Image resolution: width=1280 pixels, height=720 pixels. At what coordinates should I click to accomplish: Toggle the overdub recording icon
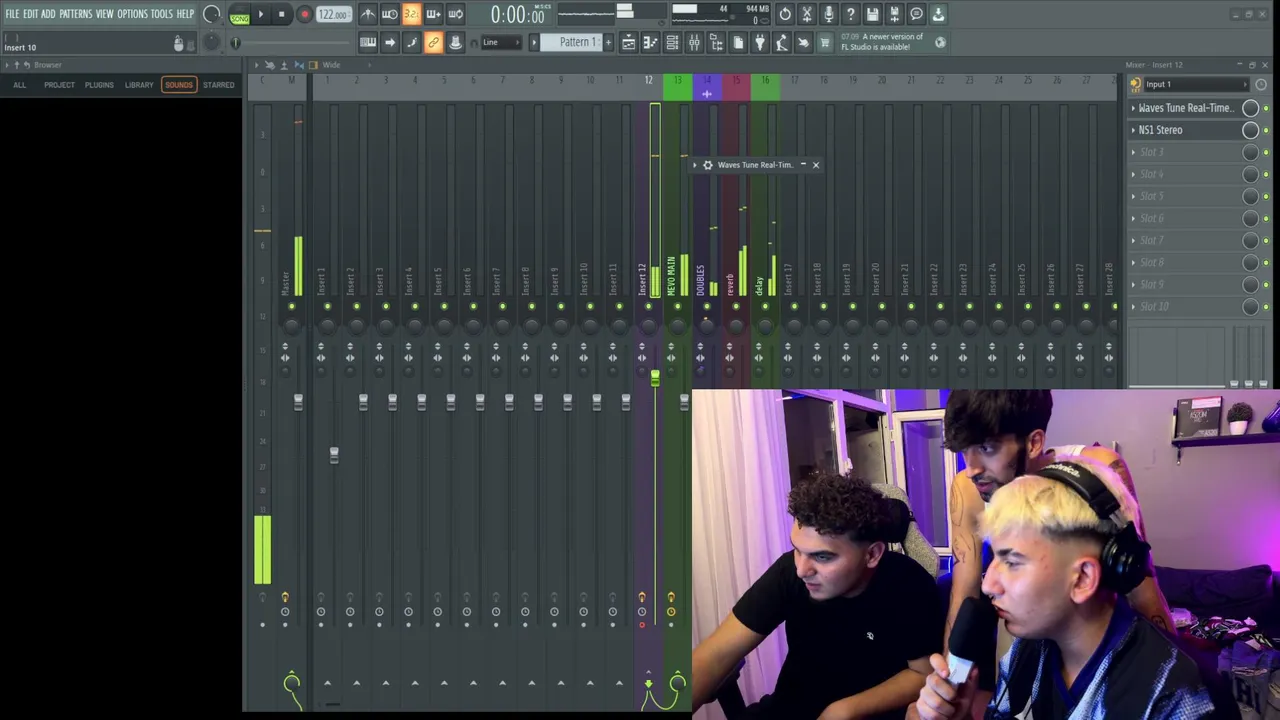point(433,14)
